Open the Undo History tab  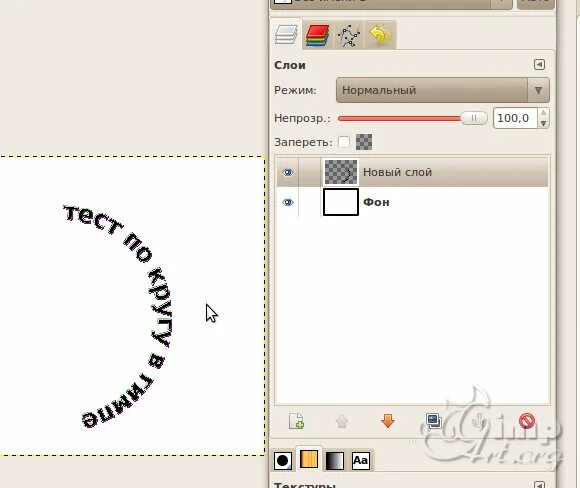click(381, 36)
